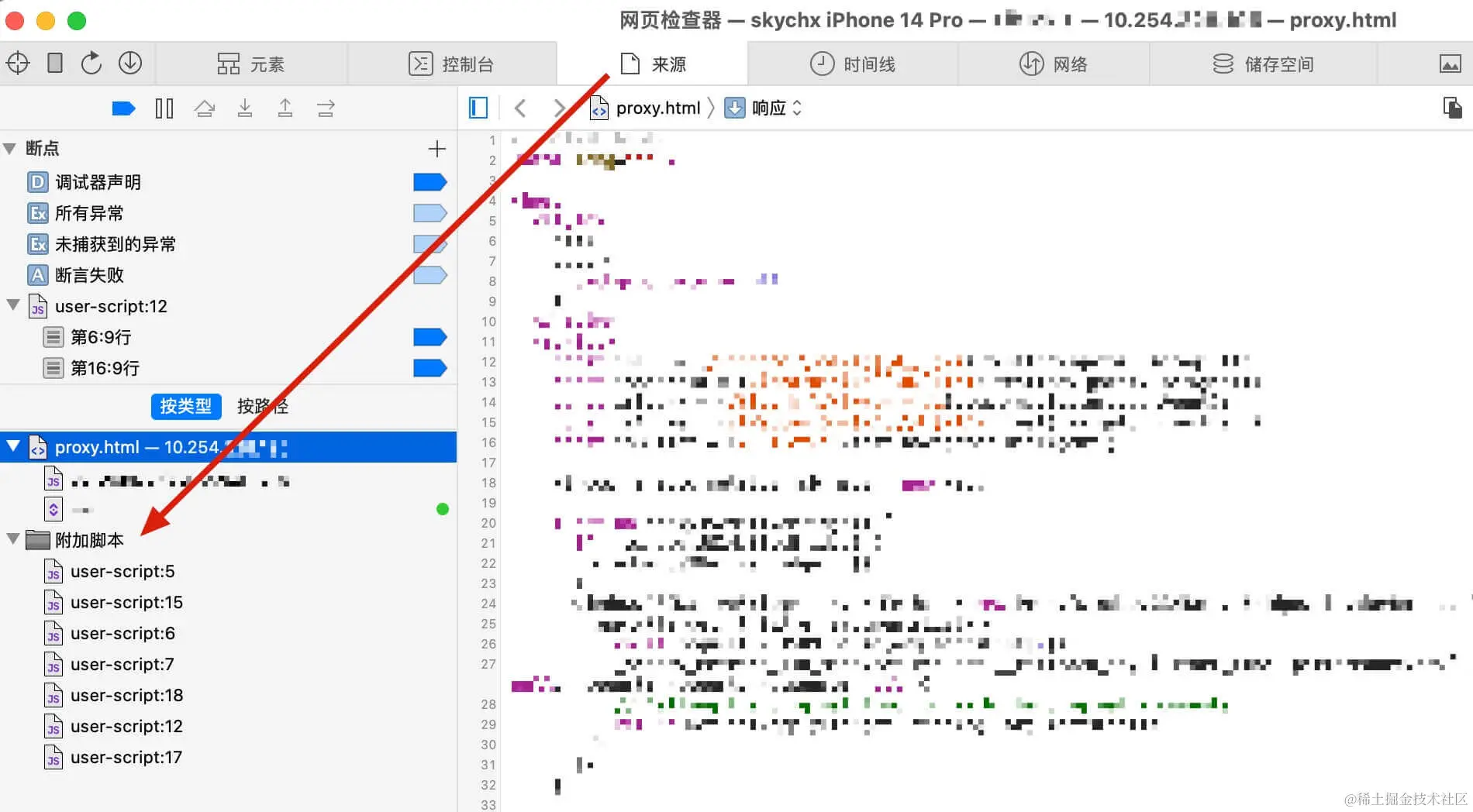Open user-script:15
This screenshot has height=812, width=1473.
[228, 602]
